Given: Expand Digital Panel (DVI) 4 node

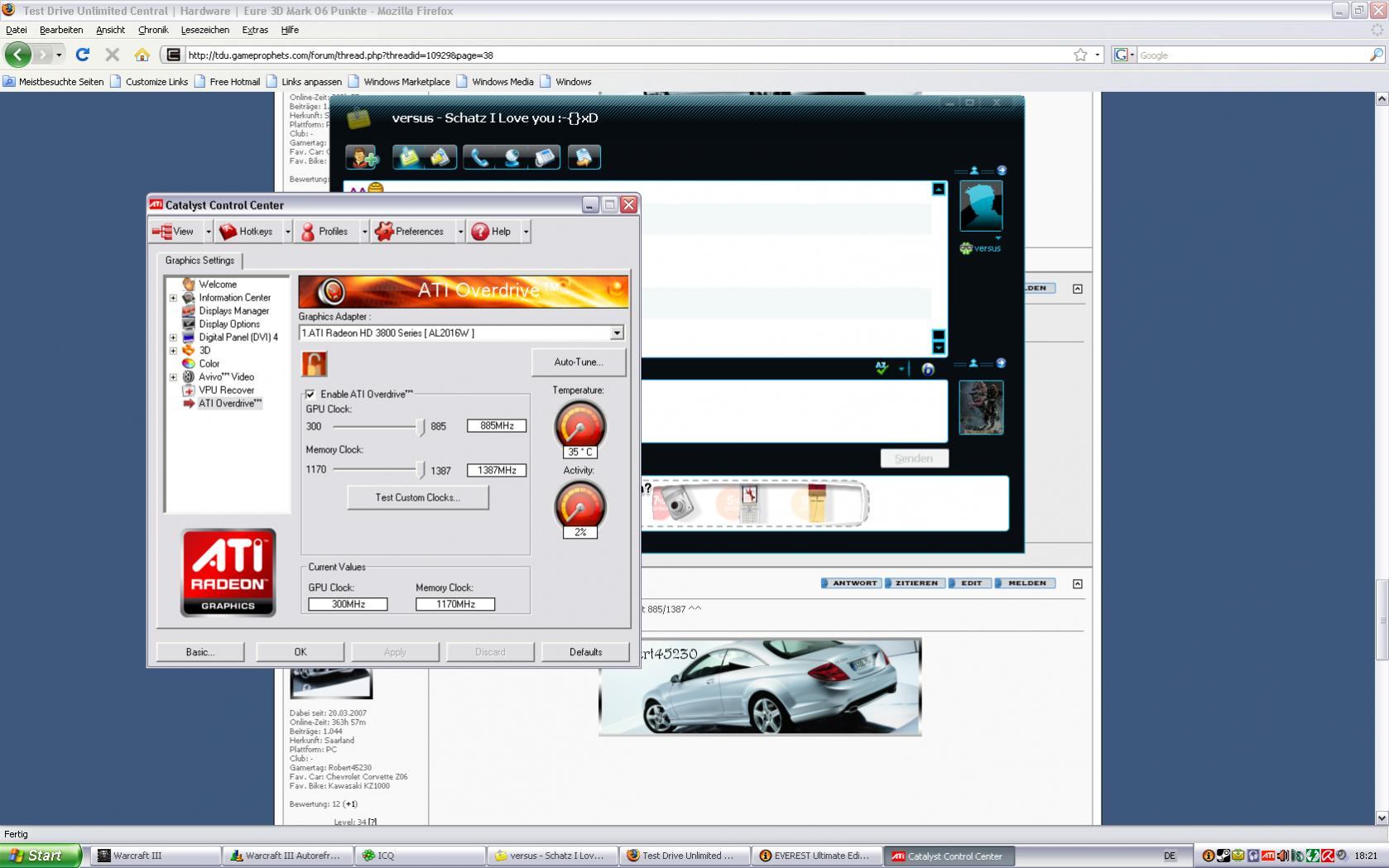Looking at the screenshot, I should (173, 338).
